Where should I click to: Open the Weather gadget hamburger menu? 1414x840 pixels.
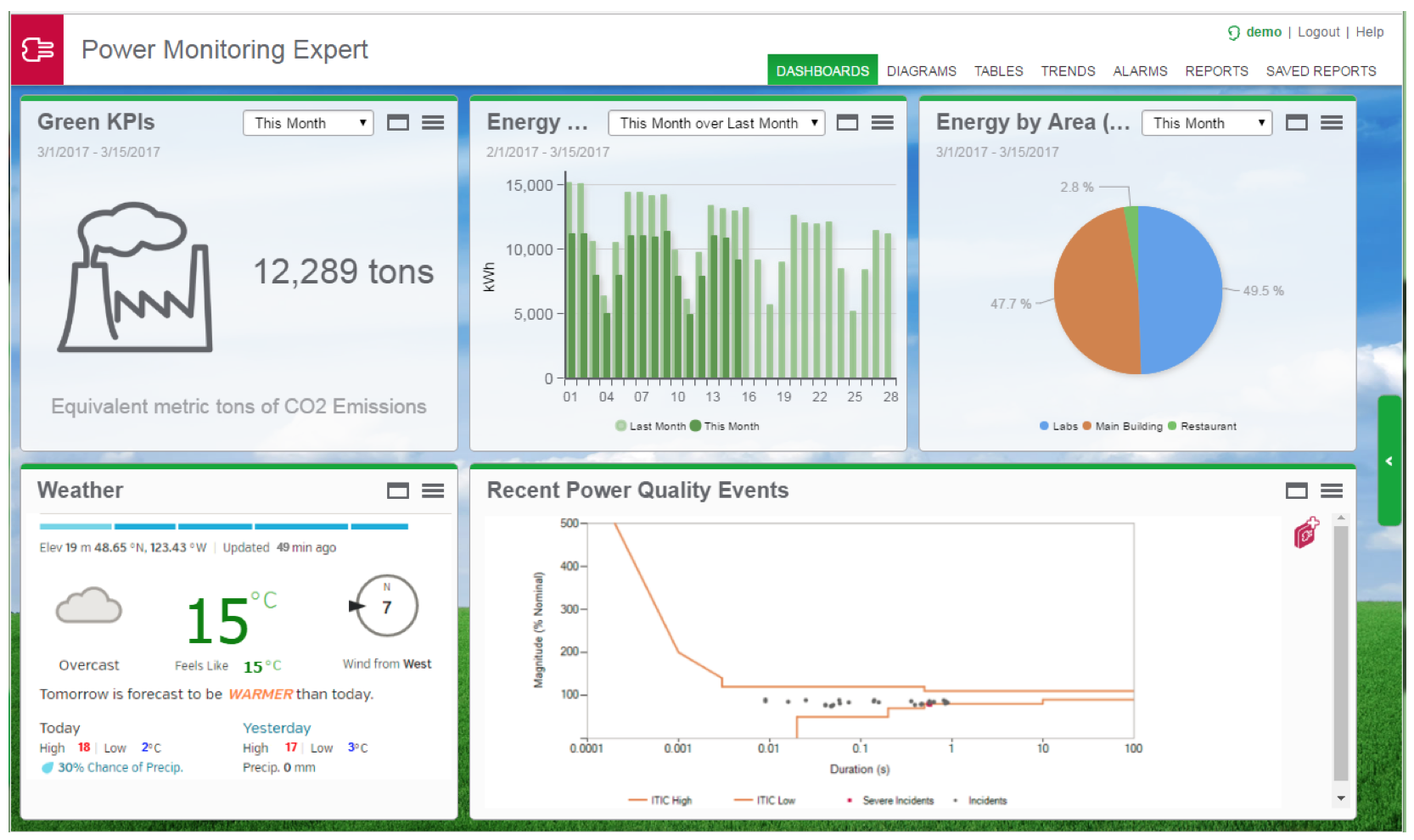[433, 490]
